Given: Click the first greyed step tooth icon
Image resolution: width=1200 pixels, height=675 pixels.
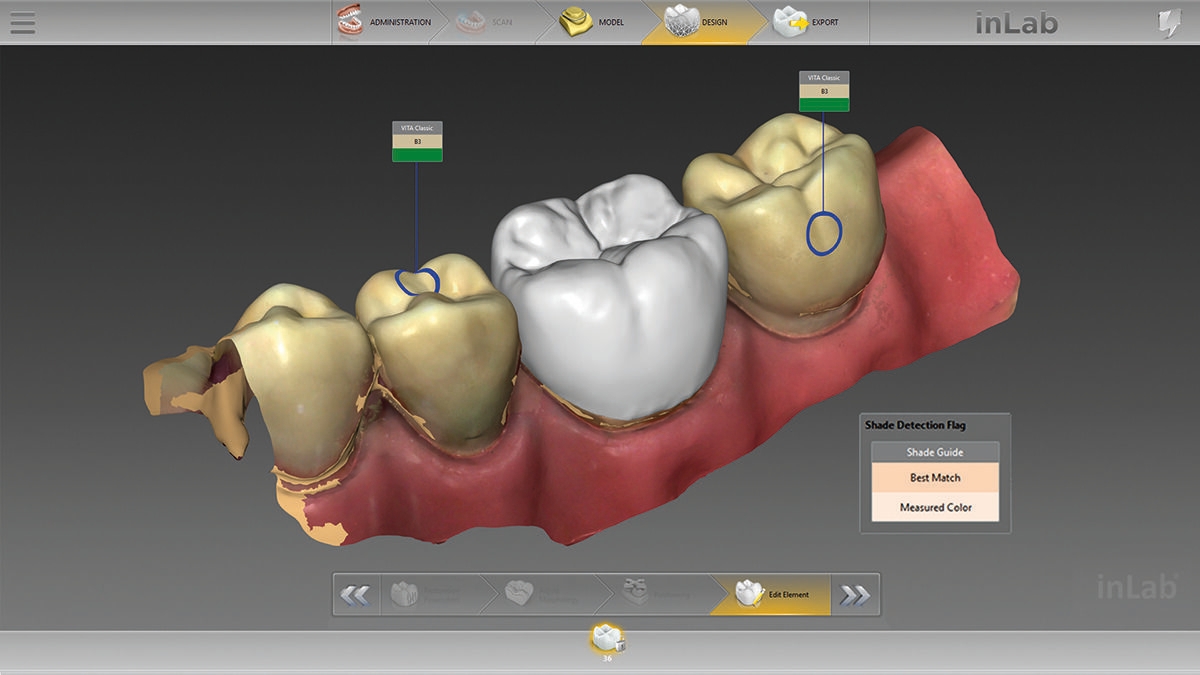Looking at the screenshot, I should [x=425, y=595].
